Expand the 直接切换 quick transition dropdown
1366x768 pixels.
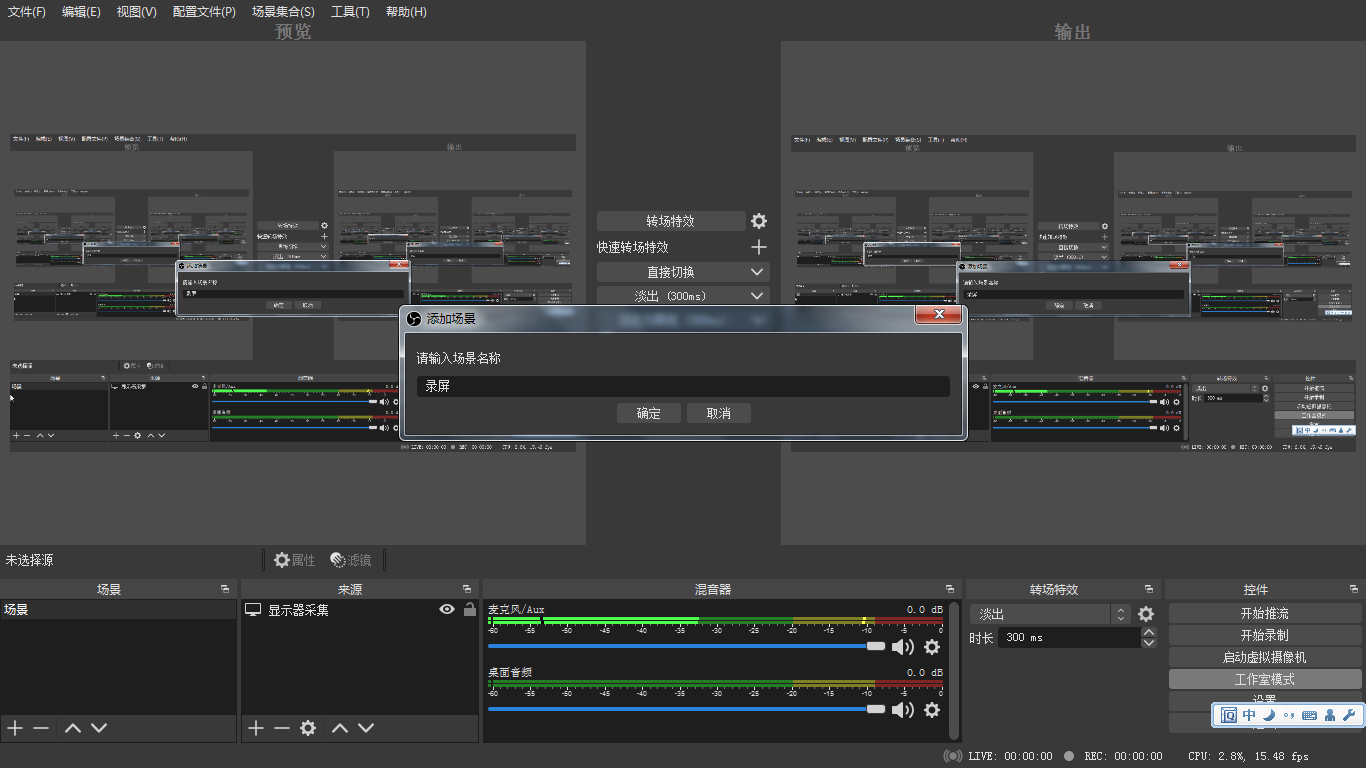[757, 272]
